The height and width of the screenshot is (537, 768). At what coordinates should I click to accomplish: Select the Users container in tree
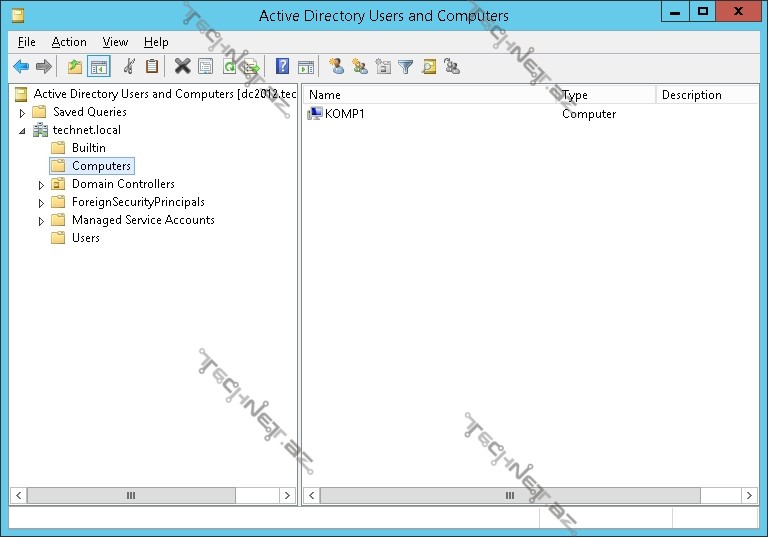(x=85, y=238)
